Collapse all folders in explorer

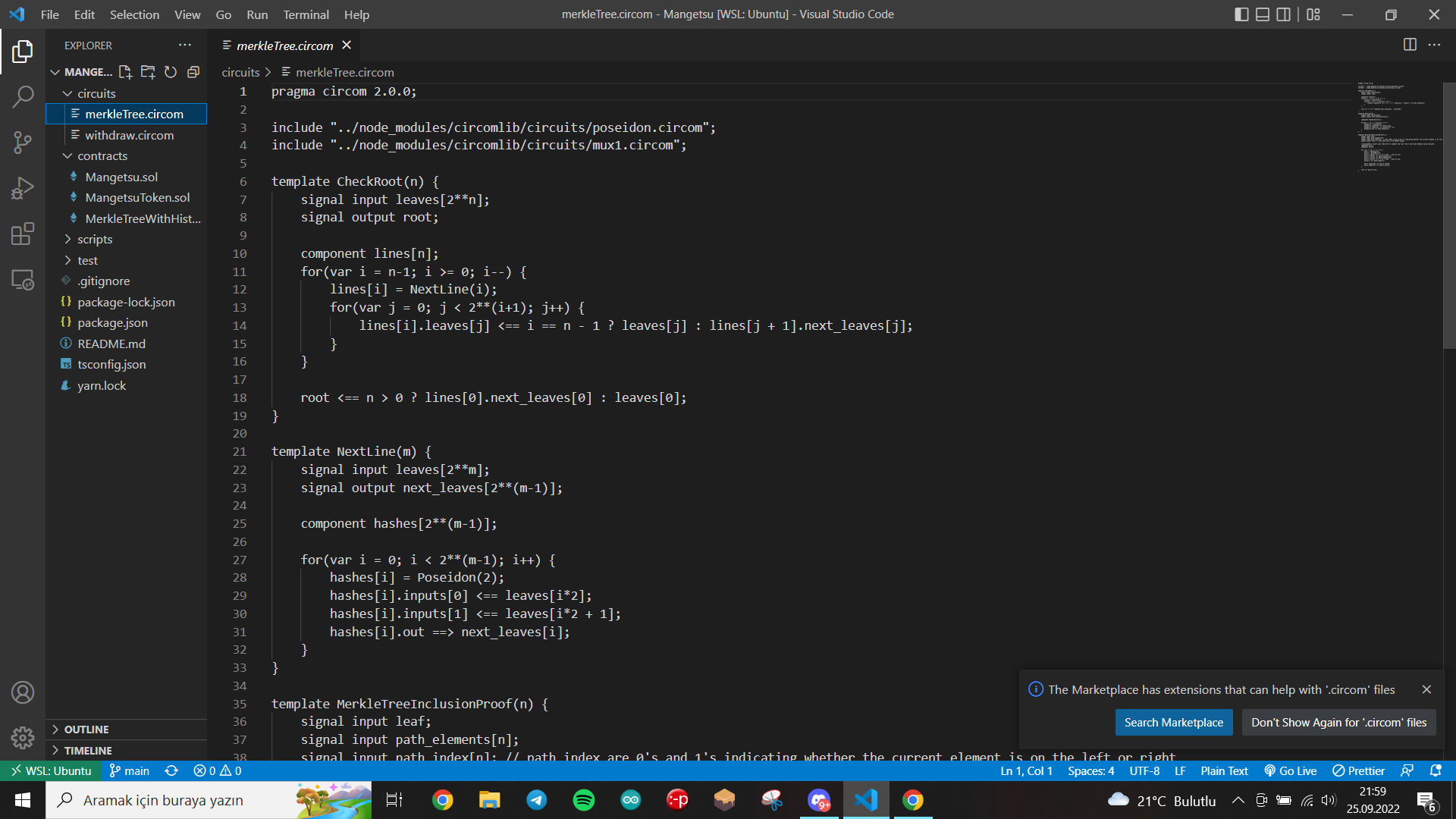coord(193,72)
